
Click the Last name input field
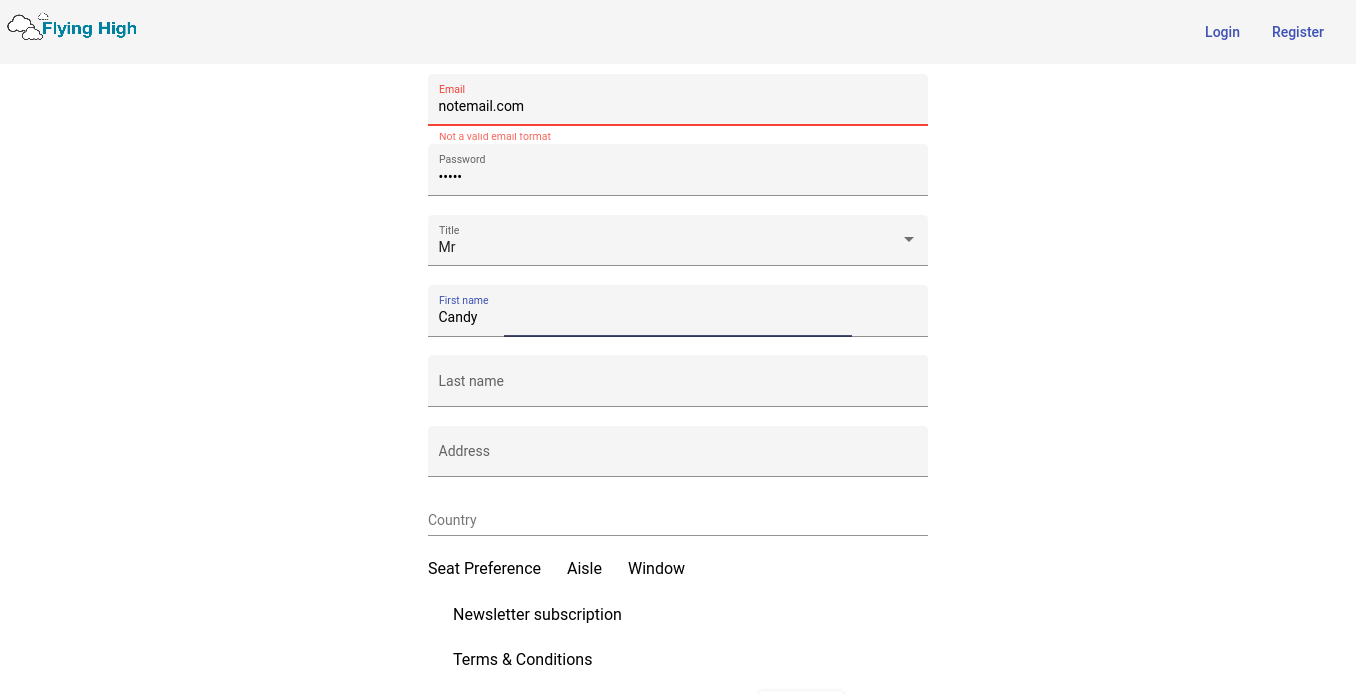click(x=678, y=381)
